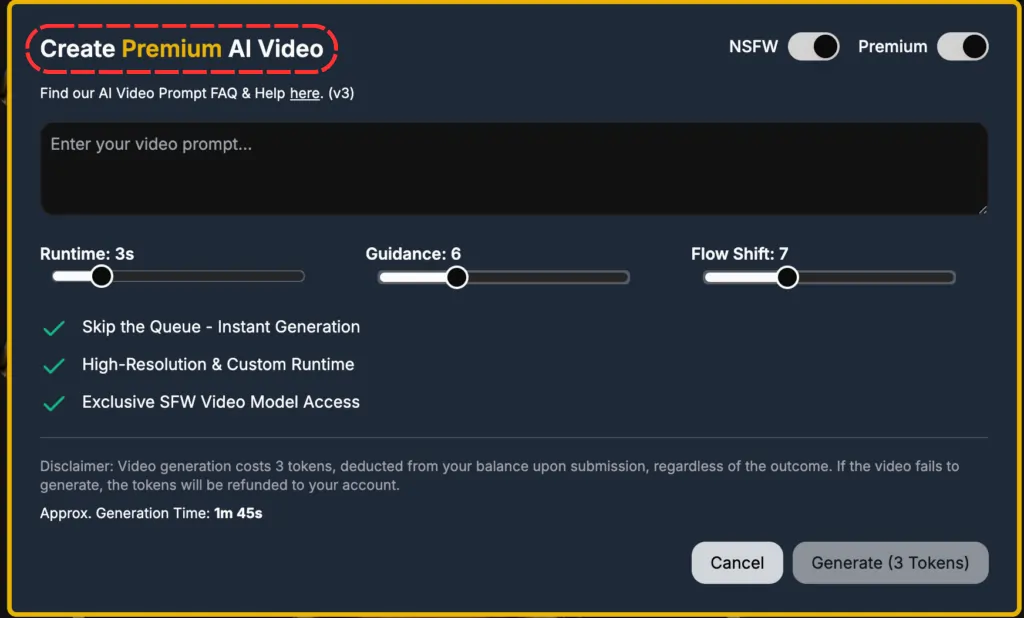Screen dimensions: 1024x618
Task: Click 'Skip the Queue - Instant Generation' text
Action: [x=221, y=327]
